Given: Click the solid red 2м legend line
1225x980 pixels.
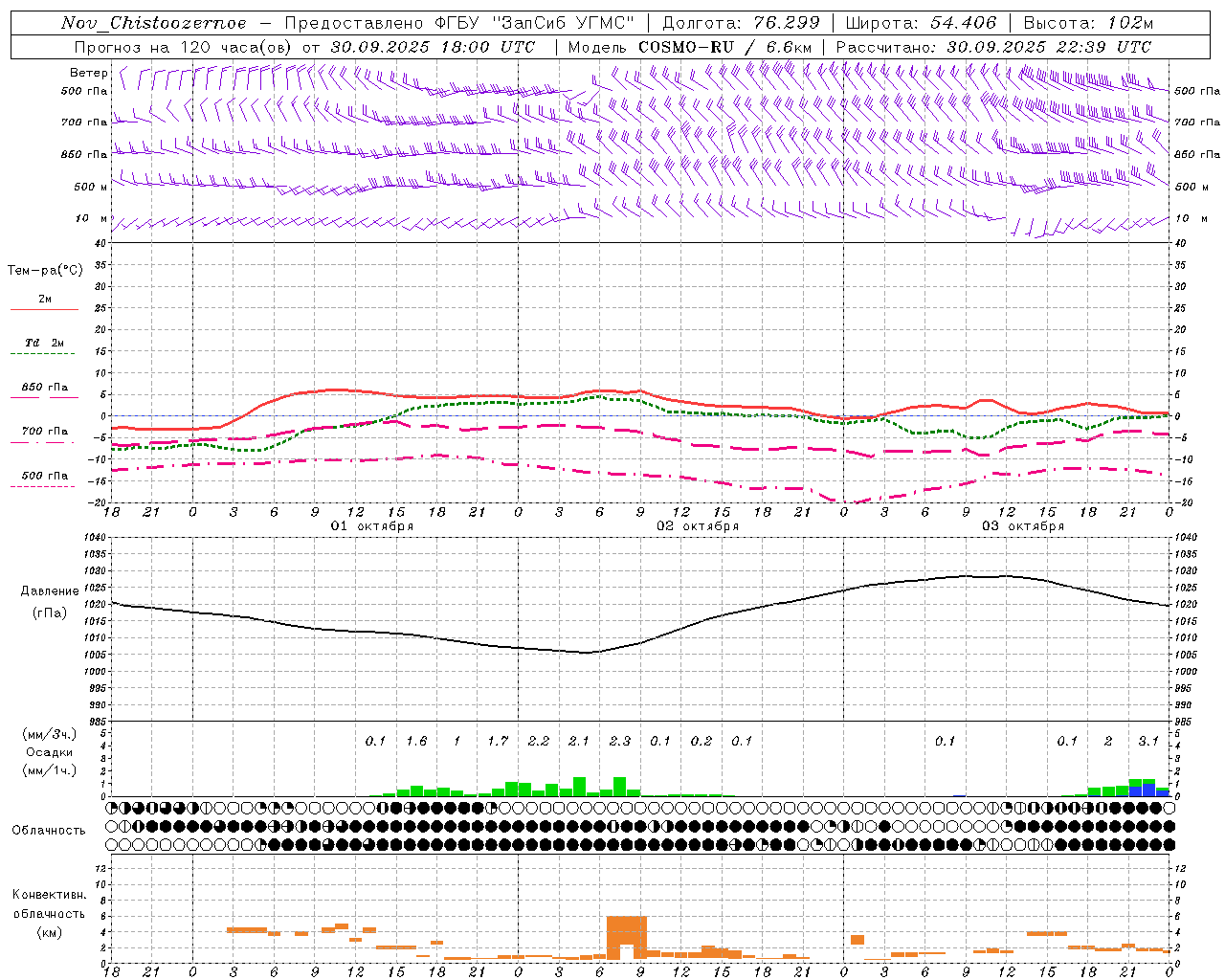Looking at the screenshot, I should pos(44,309).
